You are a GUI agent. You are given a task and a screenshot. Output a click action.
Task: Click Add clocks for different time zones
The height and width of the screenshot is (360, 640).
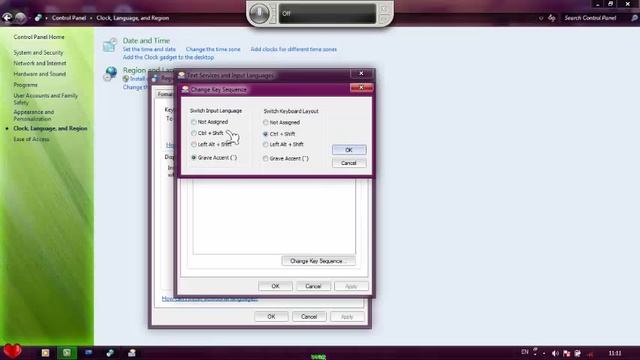pyautogui.click(x=293, y=49)
